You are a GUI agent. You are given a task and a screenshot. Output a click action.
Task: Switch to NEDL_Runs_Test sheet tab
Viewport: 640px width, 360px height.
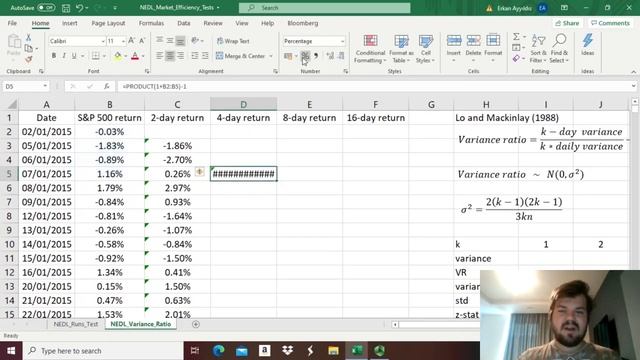(76, 324)
